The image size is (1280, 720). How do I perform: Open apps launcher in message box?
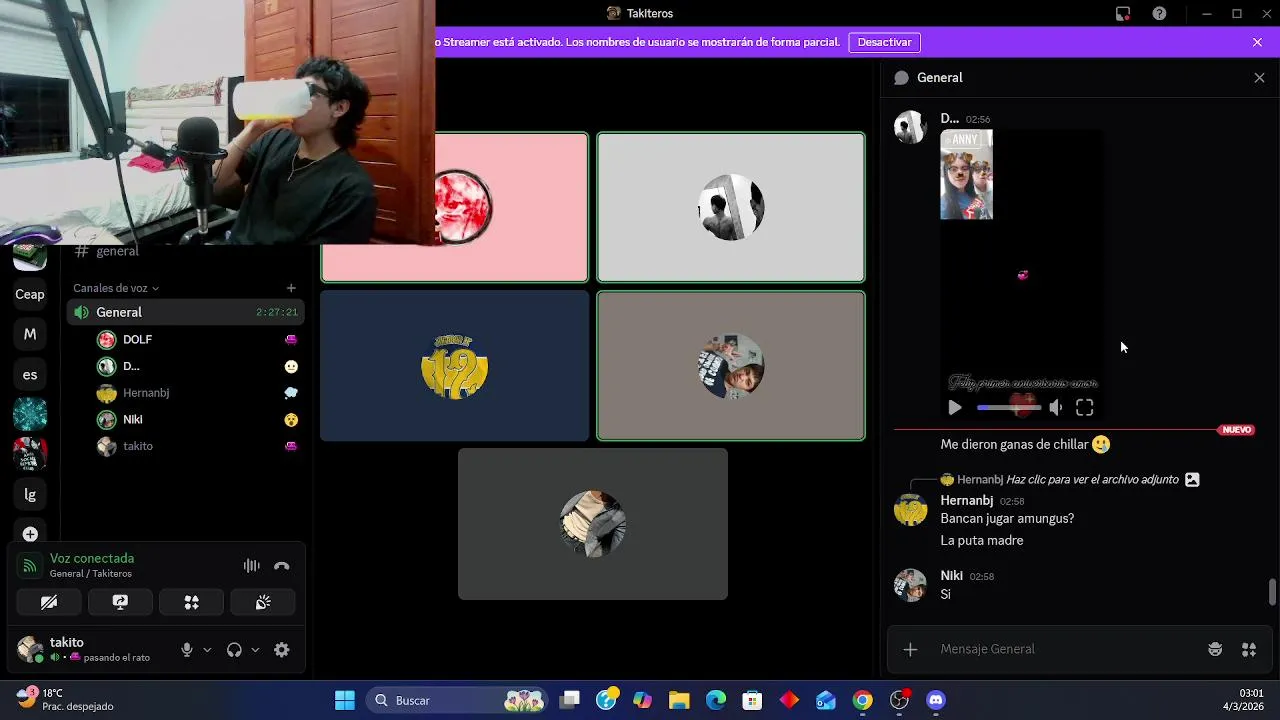click(1249, 650)
